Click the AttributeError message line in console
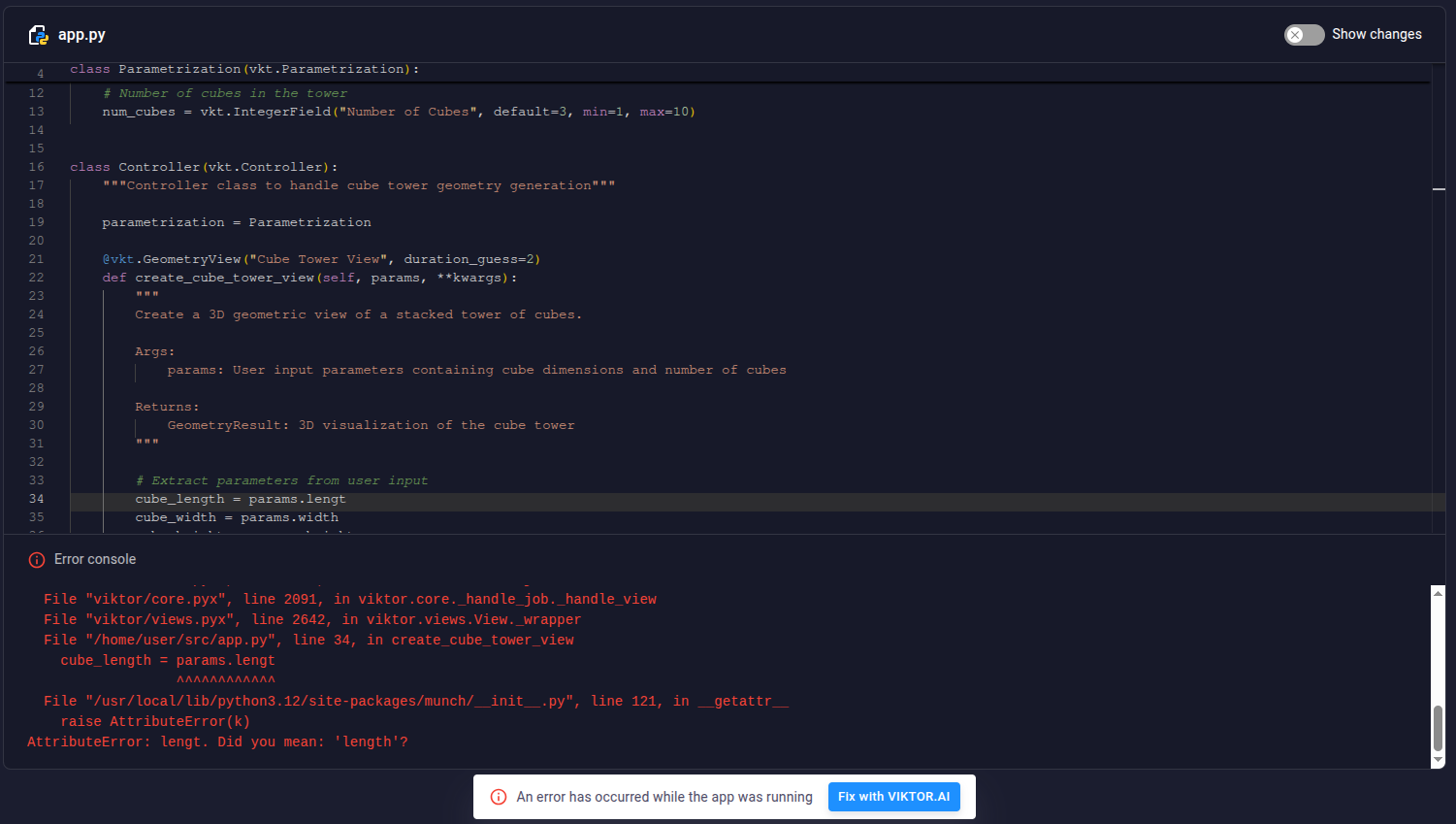 [x=217, y=742]
